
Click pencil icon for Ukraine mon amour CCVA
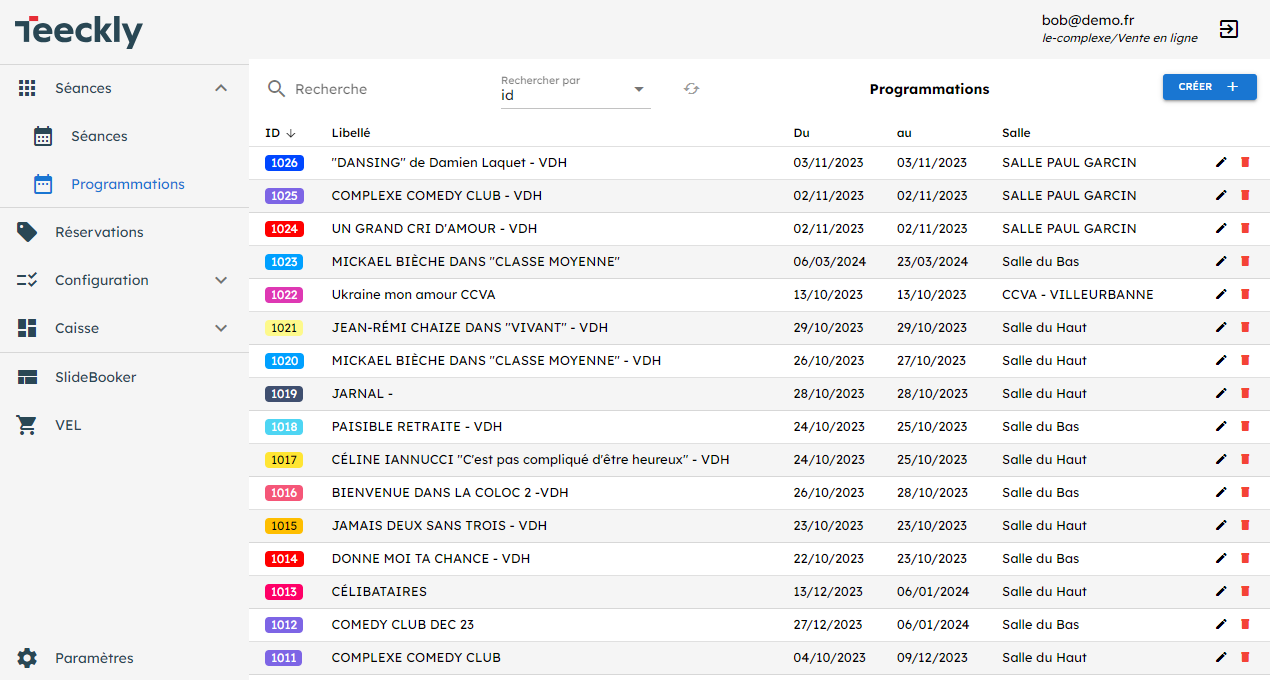1220,294
